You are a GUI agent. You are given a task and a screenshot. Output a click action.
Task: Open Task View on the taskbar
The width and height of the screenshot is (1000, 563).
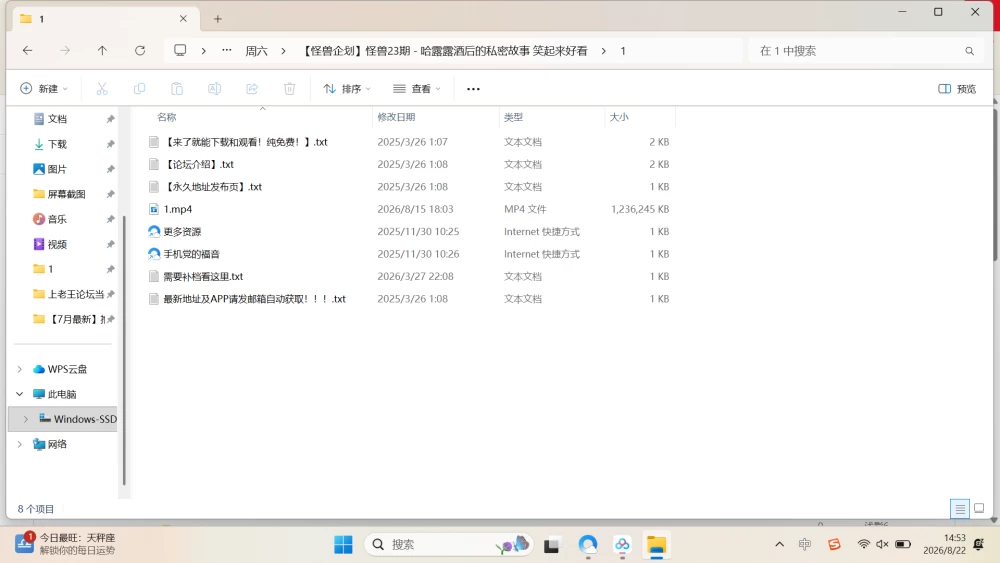[552, 545]
